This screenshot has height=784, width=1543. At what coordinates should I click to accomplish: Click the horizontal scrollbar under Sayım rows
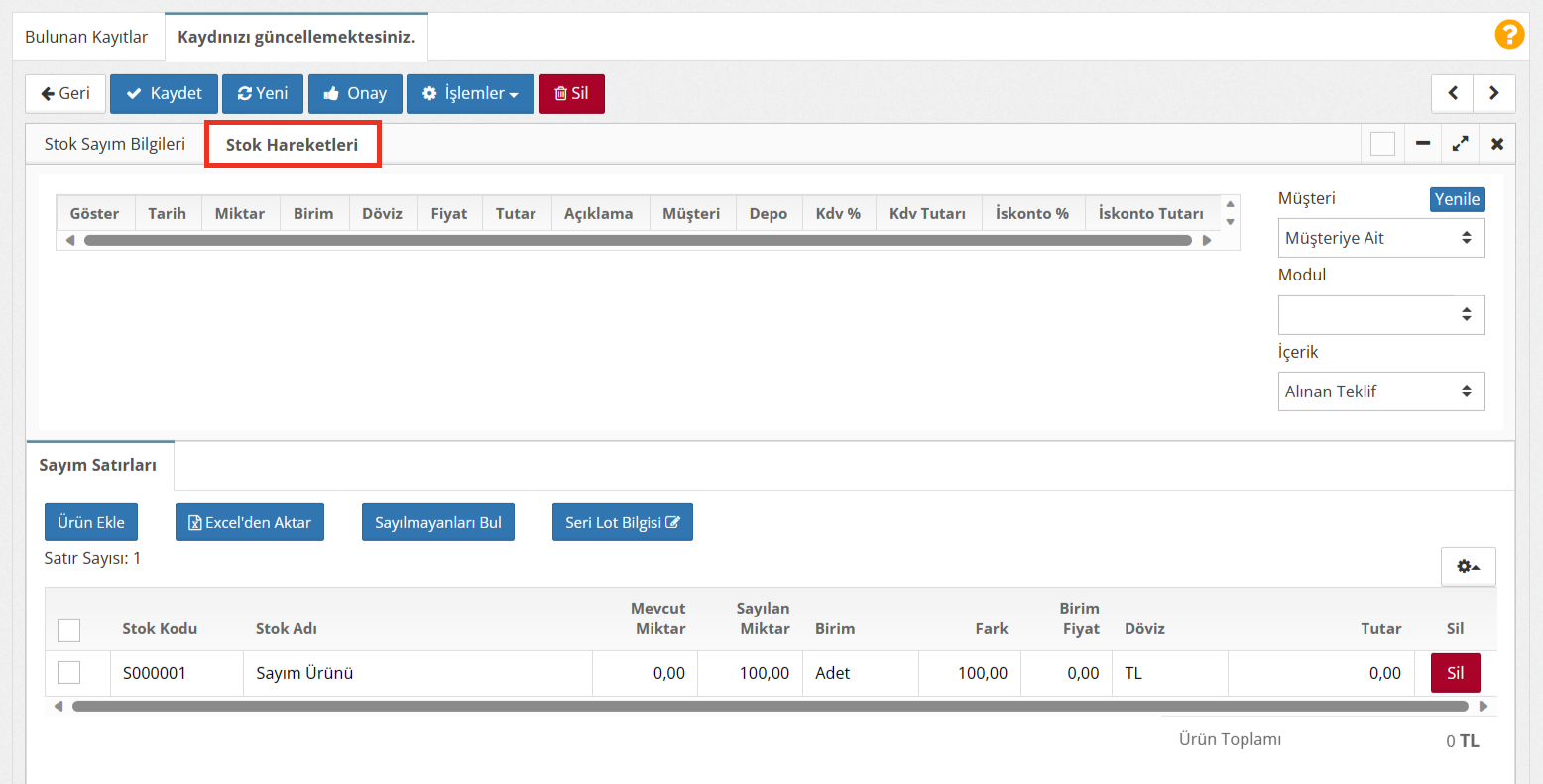pos(770,707)
